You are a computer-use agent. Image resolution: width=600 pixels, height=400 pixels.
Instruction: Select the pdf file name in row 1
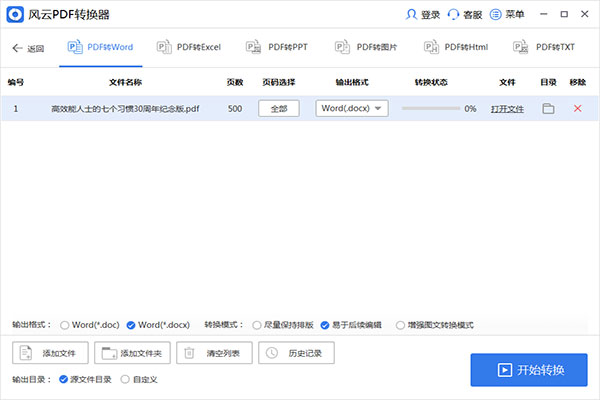pos(125,109)
